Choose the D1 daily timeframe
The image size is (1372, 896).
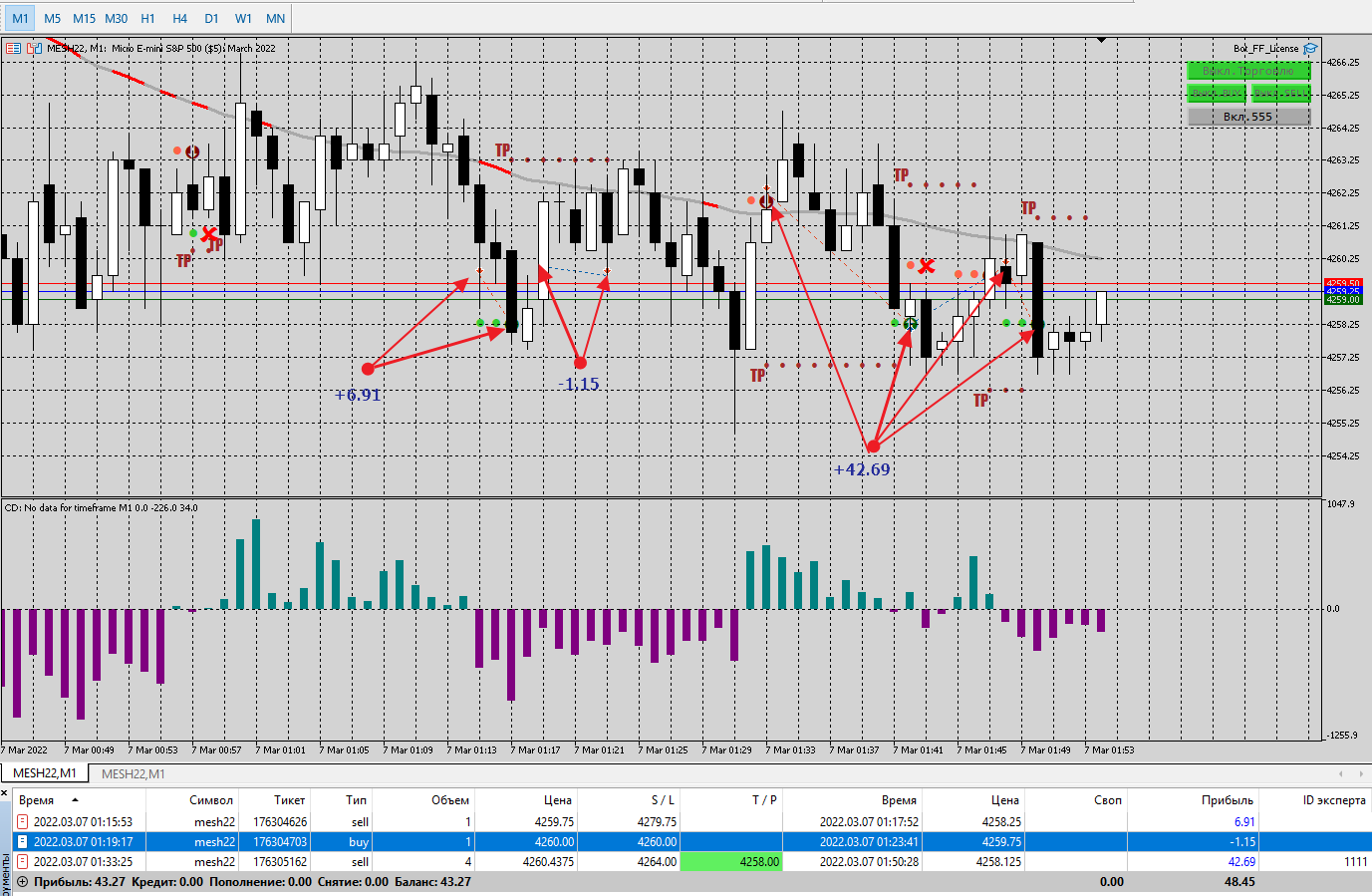[212, 18]
